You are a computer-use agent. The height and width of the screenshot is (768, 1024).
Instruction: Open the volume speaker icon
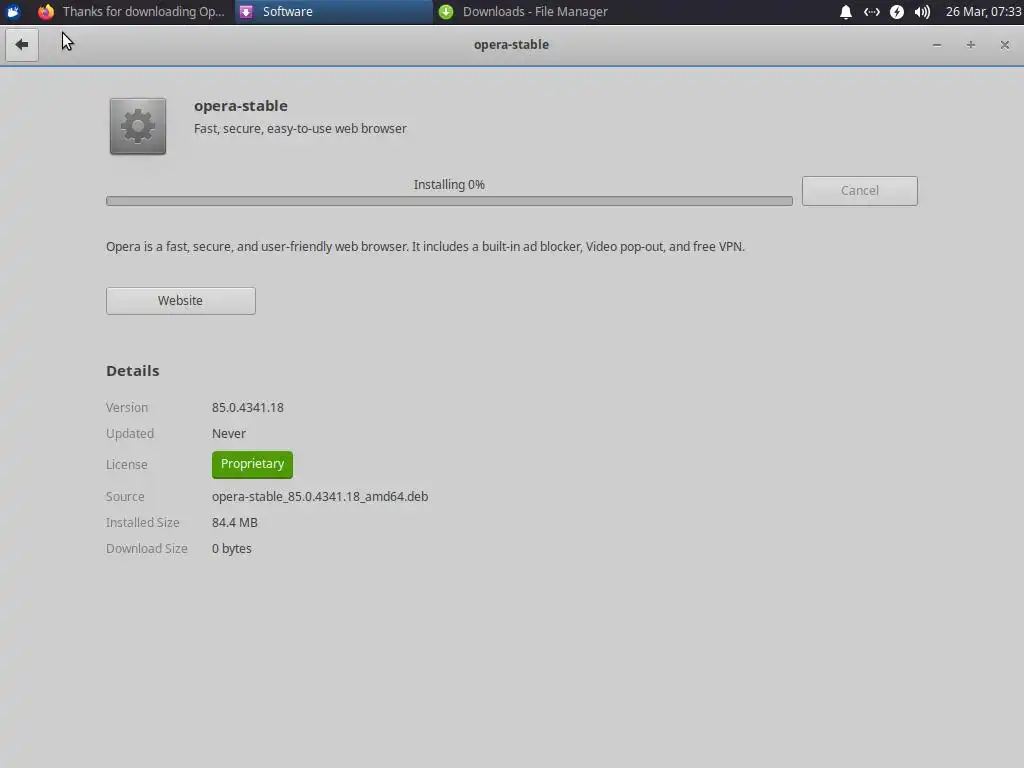[922, 12]
